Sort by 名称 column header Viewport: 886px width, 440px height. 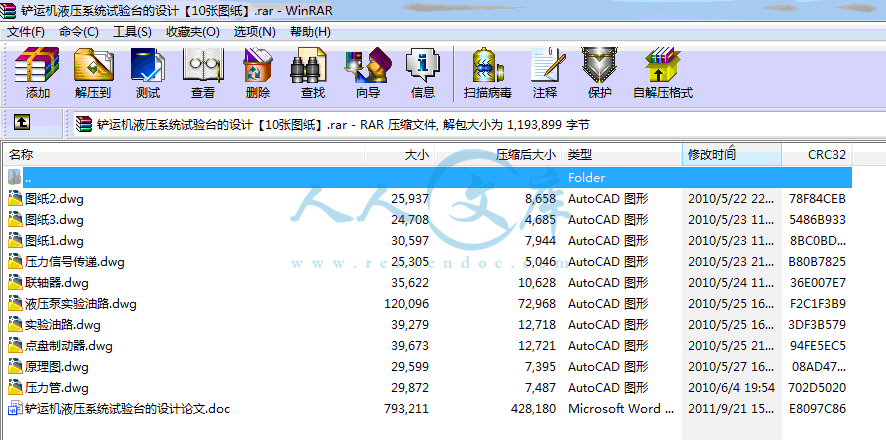(183, 155)
